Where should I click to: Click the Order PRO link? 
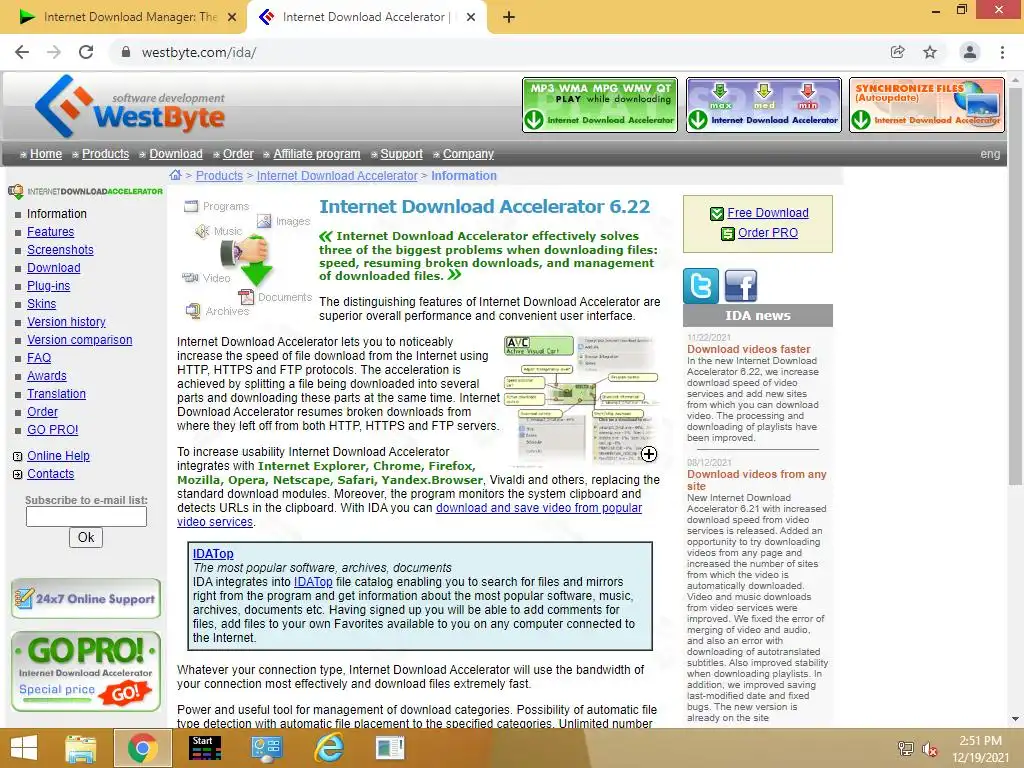768,232
